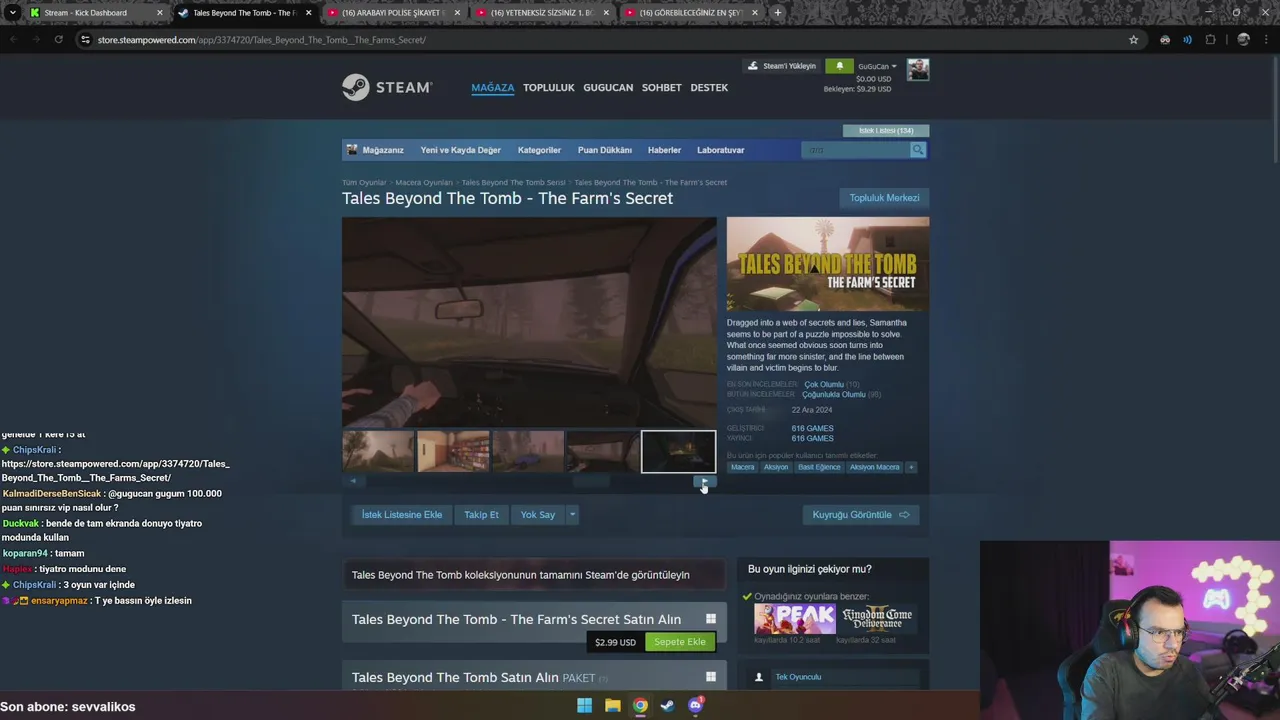Open the Kategoriler store menu
Screen dimensions: 1280x720
(x=539, y=150)
